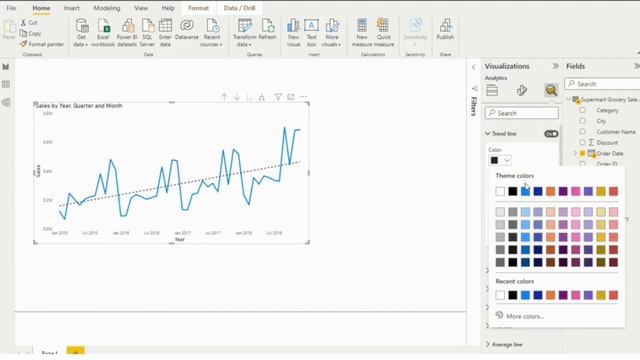640x360 pixels.
Task: Collapse the Supermart Grocery Sales table
Action: pos(568,100)
